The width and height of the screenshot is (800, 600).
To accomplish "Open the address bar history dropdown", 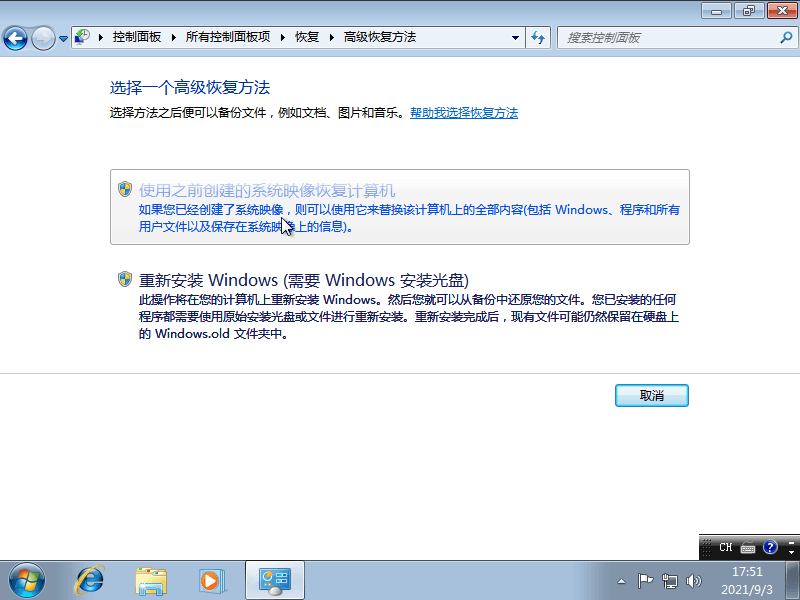I will pyautogui.click(x=516, y=38).
